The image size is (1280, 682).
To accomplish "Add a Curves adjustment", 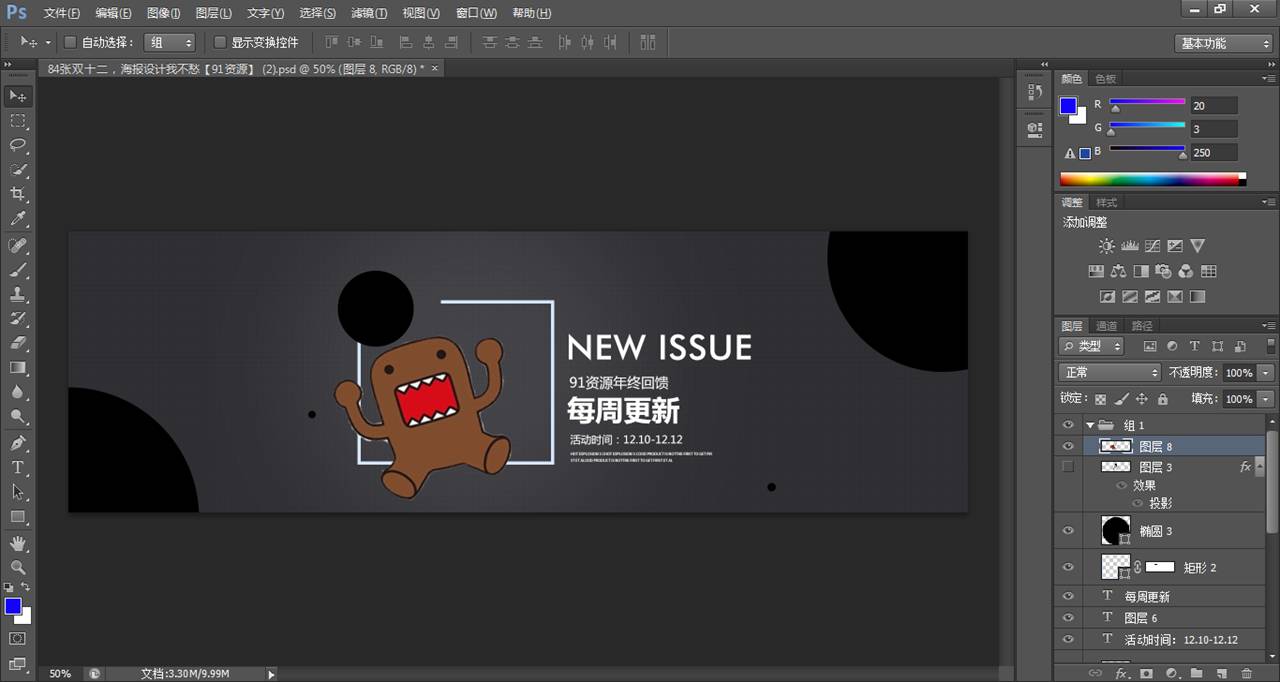I will (1152, 246).
